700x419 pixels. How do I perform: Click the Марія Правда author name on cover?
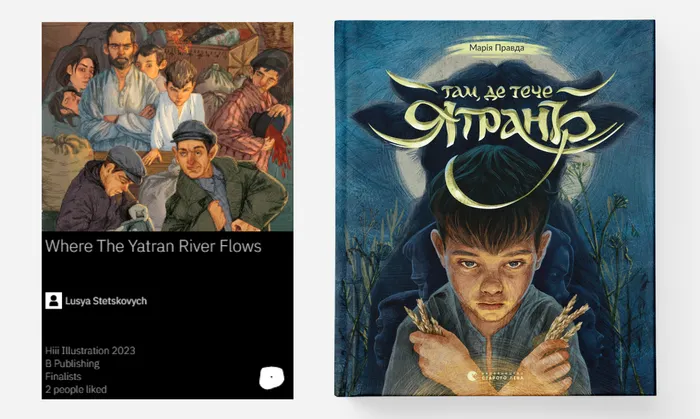click(497, 48)
